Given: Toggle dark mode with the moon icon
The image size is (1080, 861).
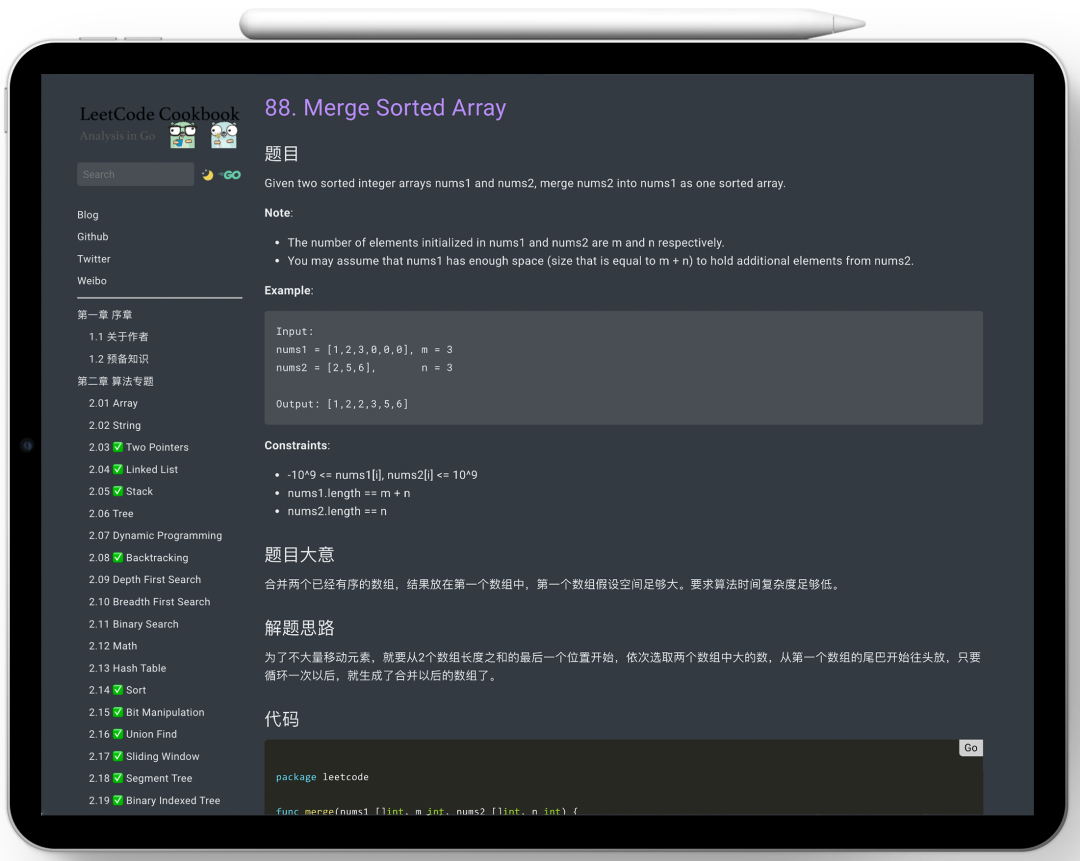Looking at the screenshot, I should tap(207, 174).
